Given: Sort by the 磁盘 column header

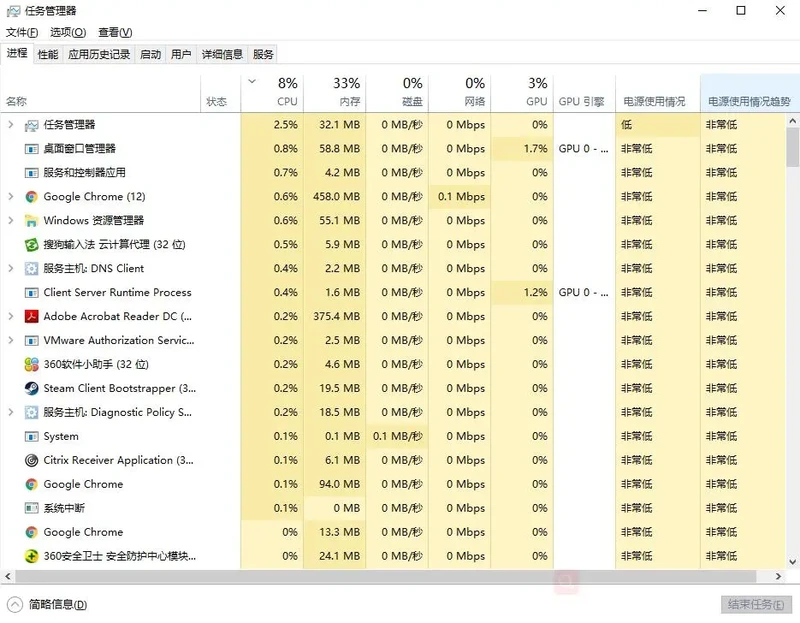Looking at the screenshot, I should (x=397, y=93).
